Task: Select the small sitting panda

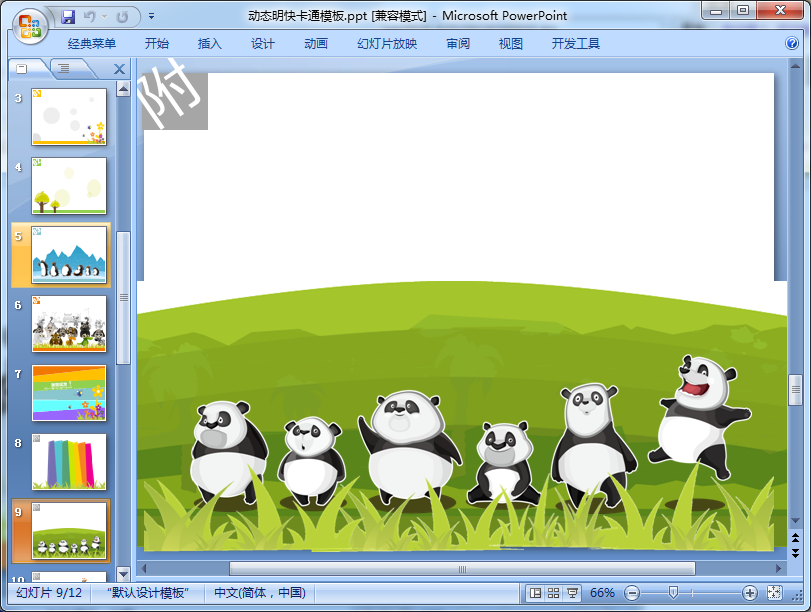Action: click(503, 464)
